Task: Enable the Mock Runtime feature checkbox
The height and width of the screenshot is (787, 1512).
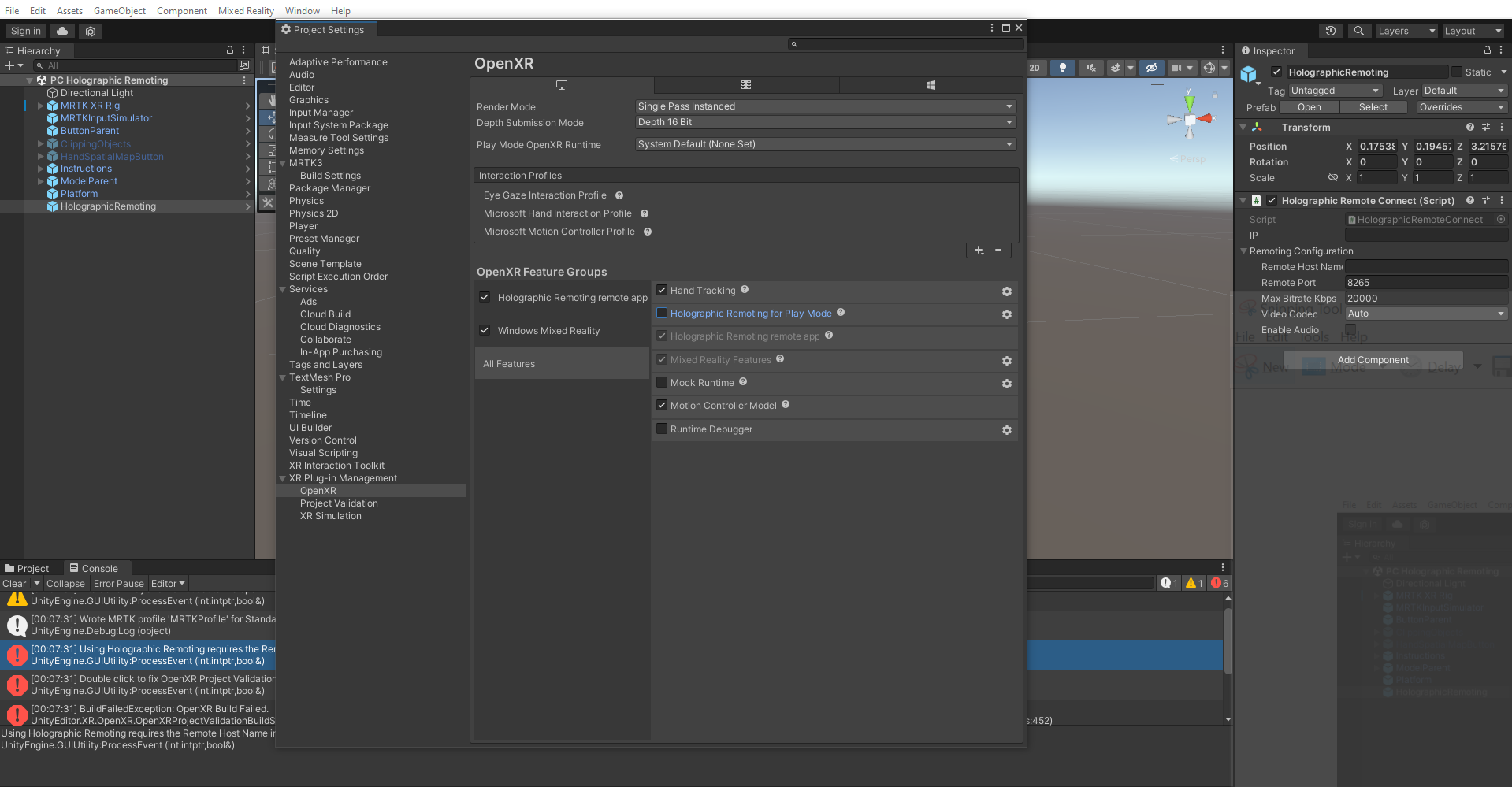Action: [662, 382]
